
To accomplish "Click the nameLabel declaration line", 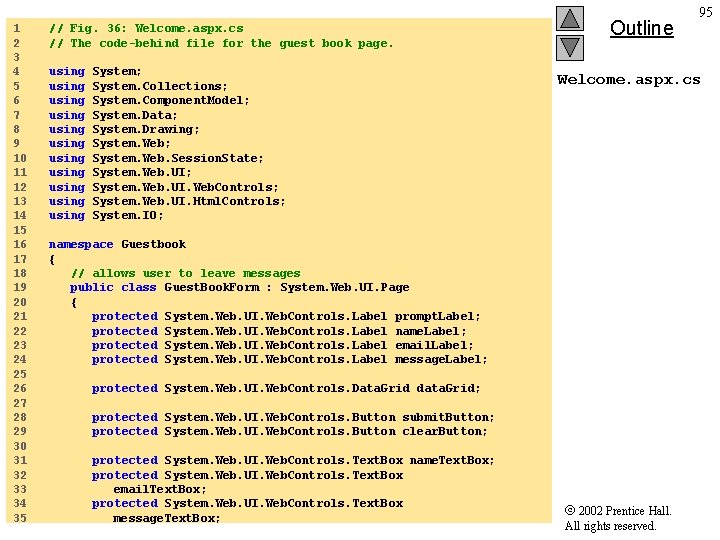I will pyautogui.click(x=279, y=332).
